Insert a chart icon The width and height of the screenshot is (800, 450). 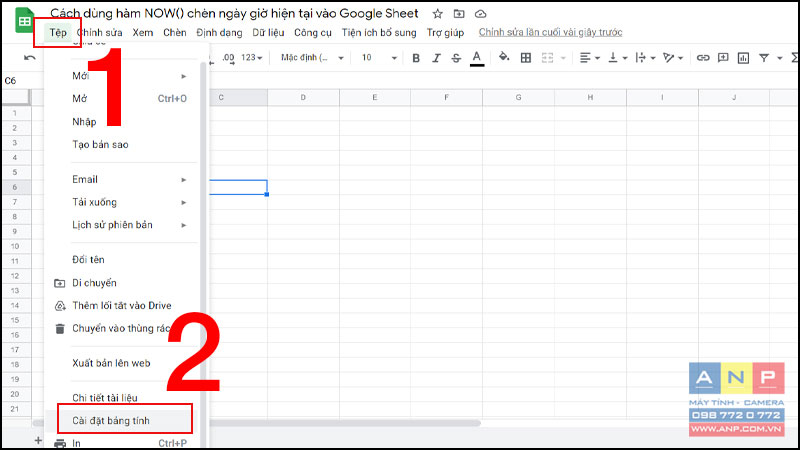coord(743,58)
